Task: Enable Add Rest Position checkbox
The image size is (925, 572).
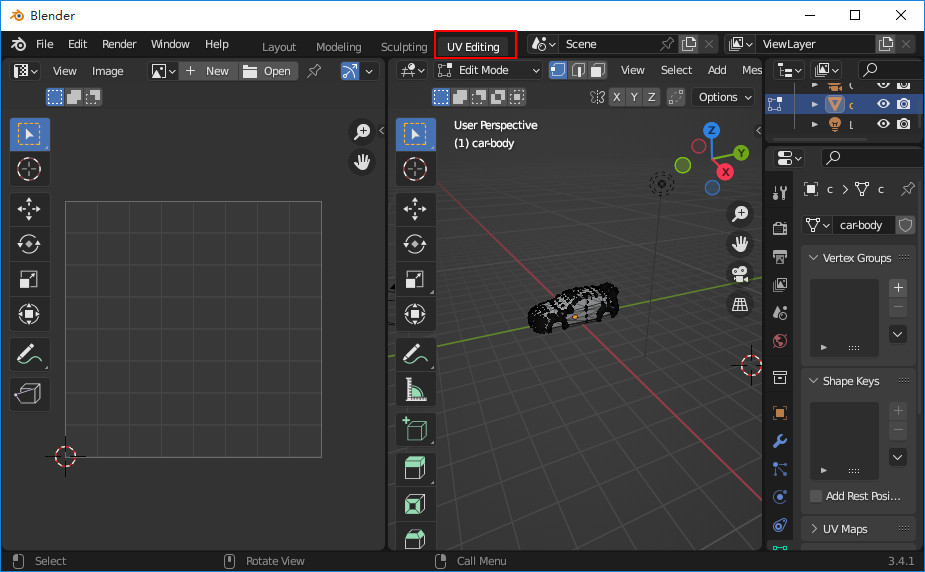Action: (x=817, y=496)
